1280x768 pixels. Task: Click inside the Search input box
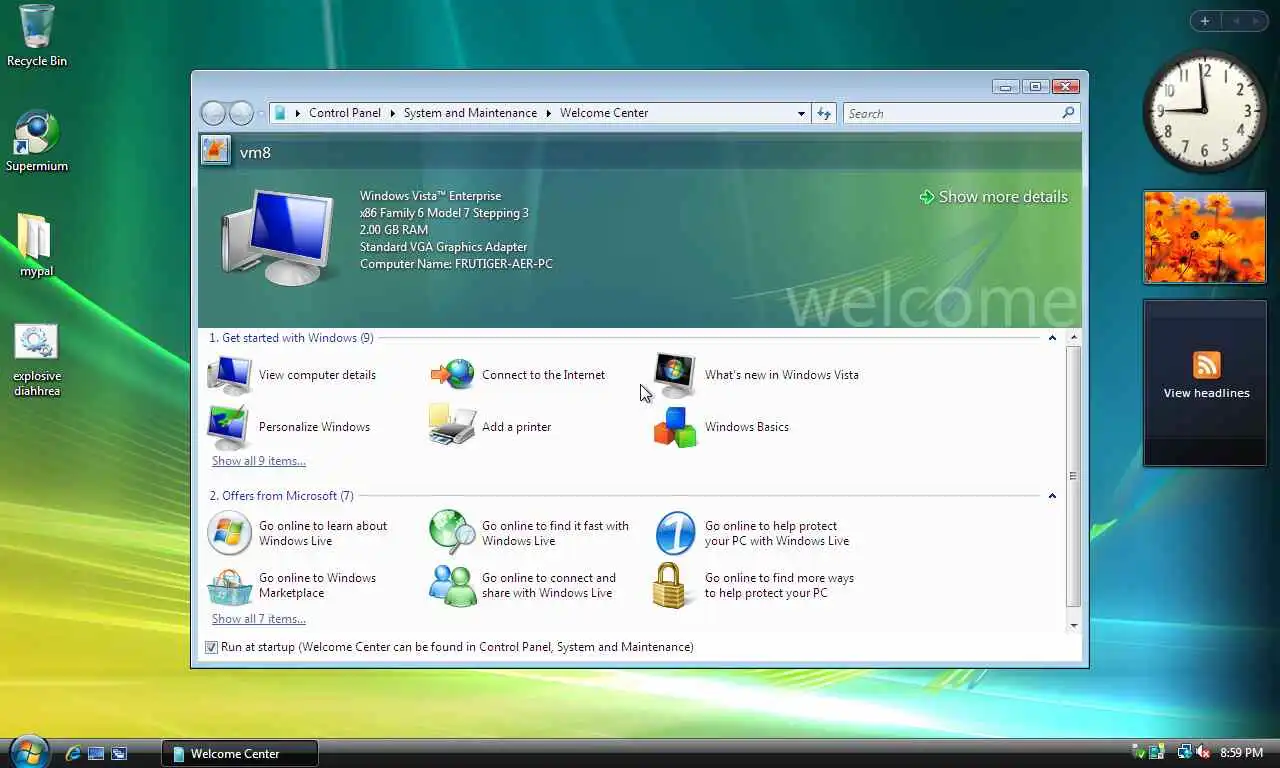[x=952, y=113]
